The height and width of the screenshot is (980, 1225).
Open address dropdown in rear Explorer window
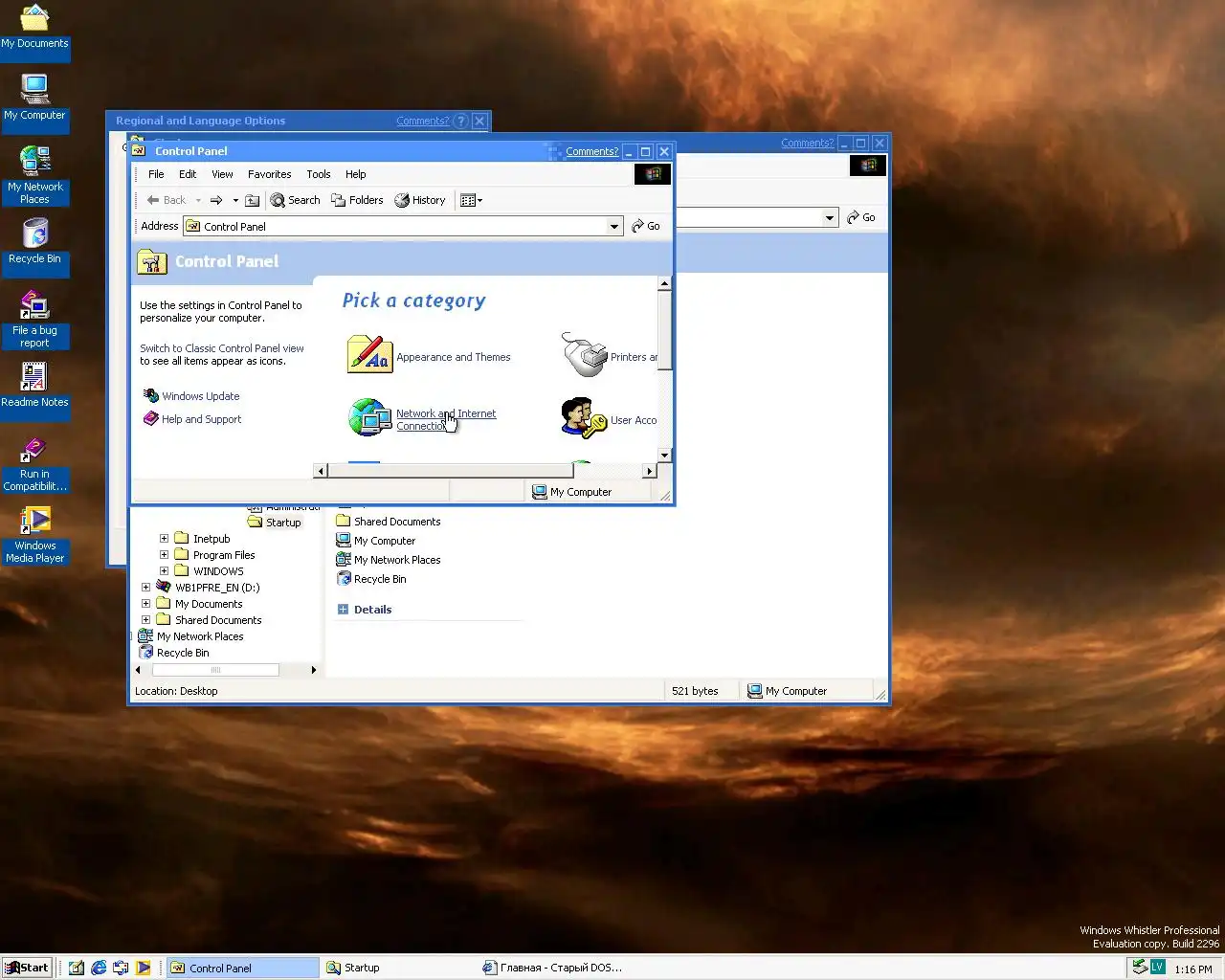pyautogui.click(x=830, y=217)
